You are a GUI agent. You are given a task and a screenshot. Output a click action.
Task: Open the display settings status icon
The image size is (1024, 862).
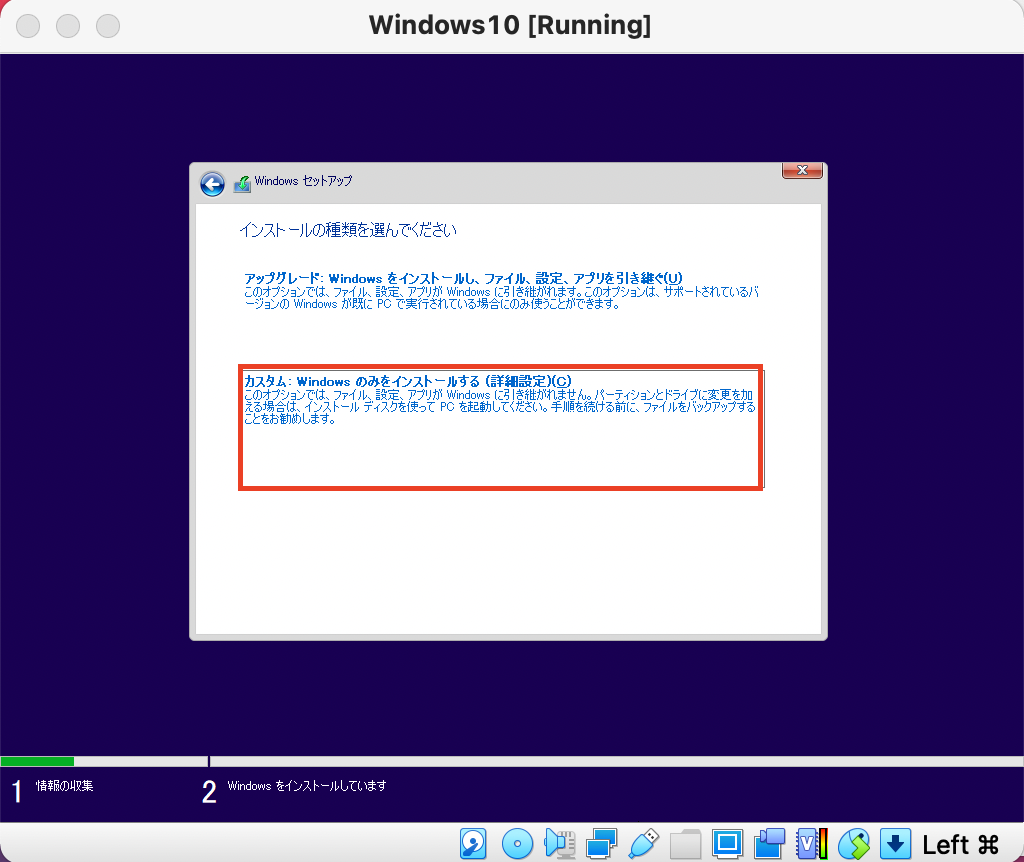pyautogui.click(x=729, y=843)
